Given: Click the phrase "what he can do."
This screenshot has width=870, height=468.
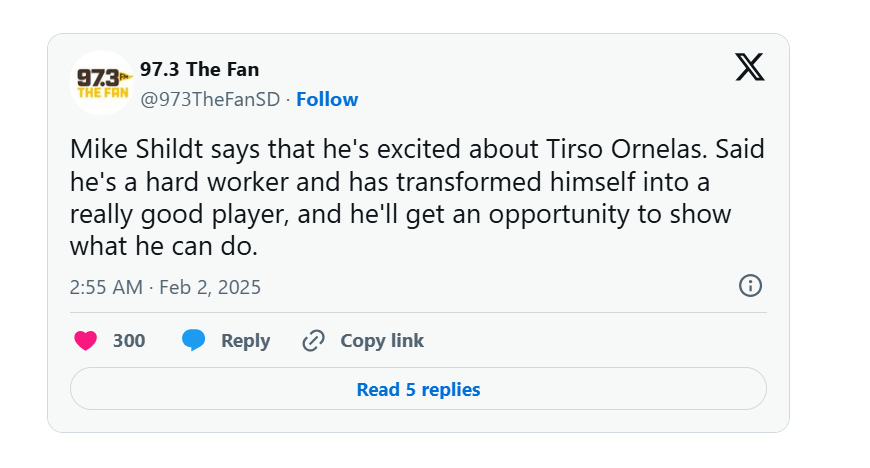Looking at the screenshot, I should click(164, 246).
